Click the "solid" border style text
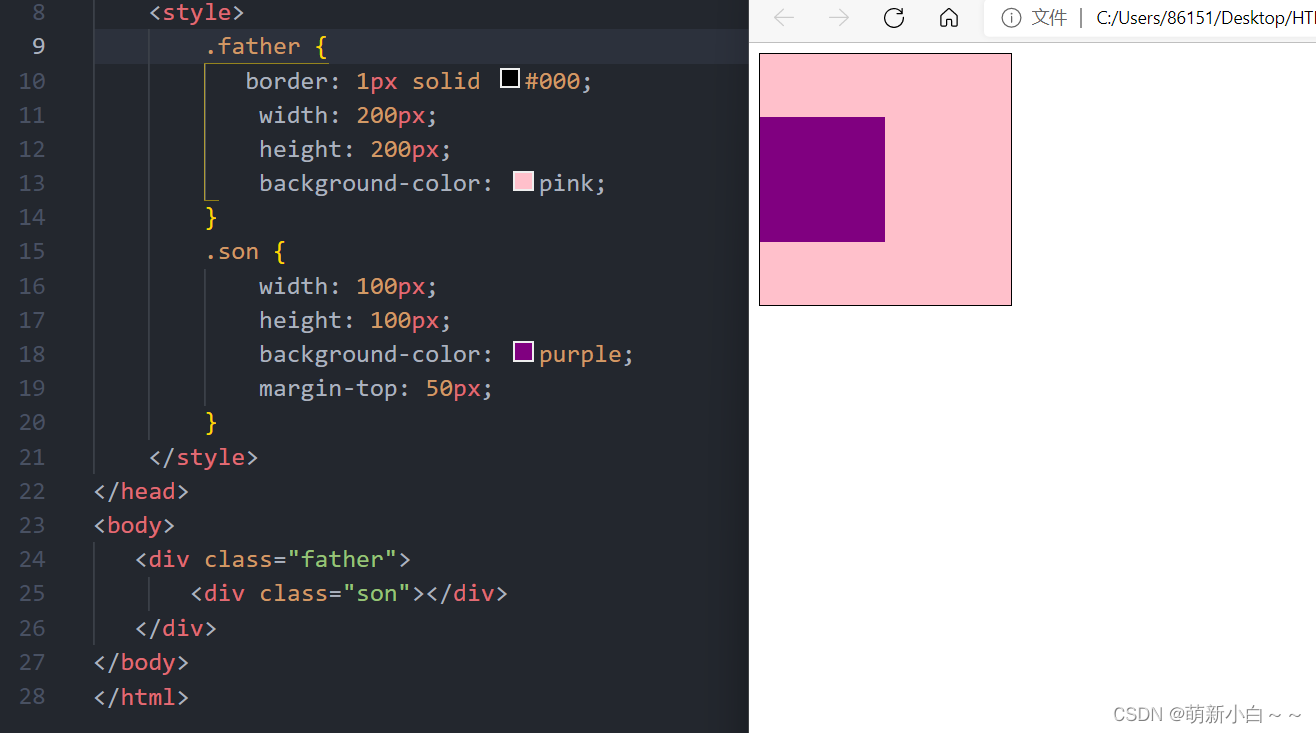 (x=446, y=81)
